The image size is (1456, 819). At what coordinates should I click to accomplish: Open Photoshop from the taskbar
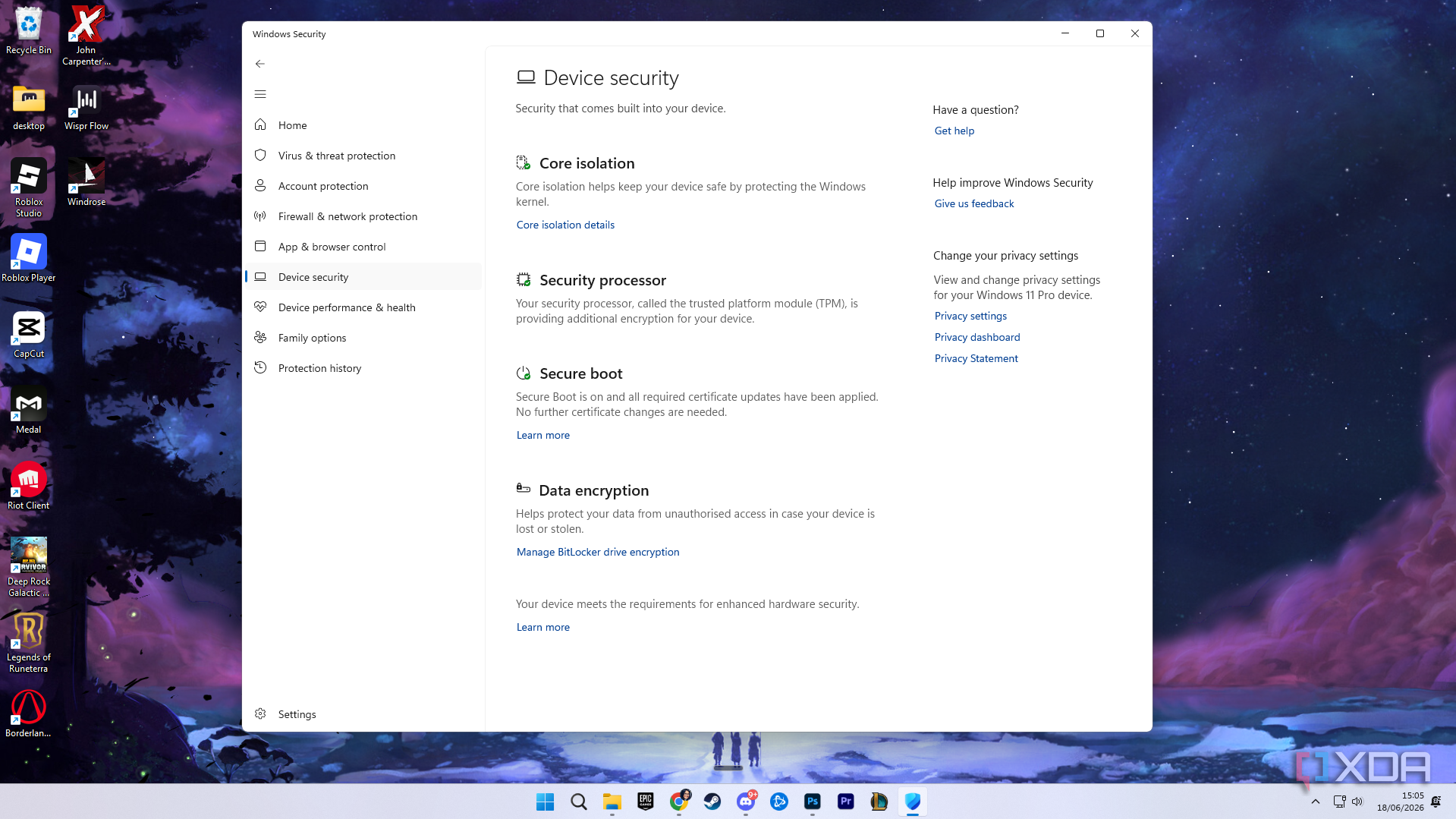[812, 802]
